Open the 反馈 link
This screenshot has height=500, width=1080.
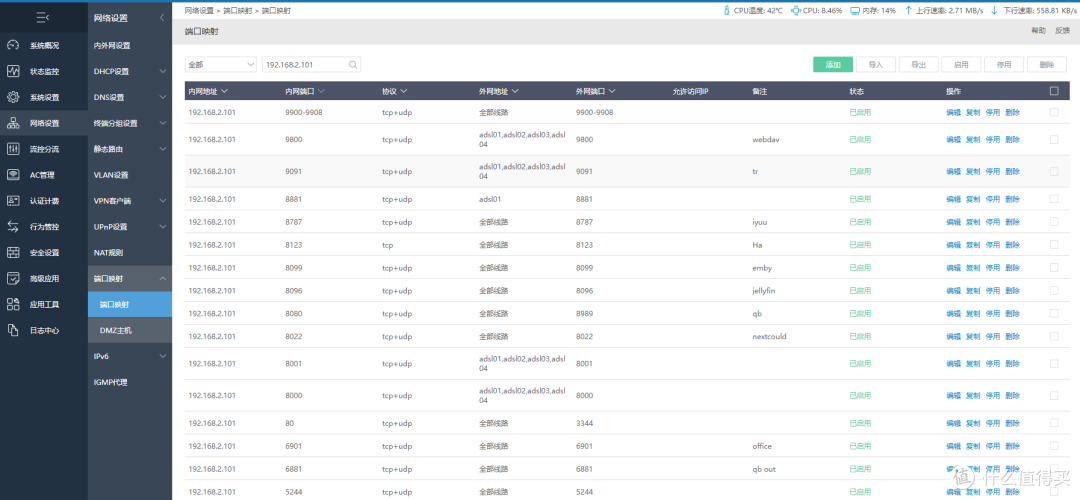[1063, 31]
